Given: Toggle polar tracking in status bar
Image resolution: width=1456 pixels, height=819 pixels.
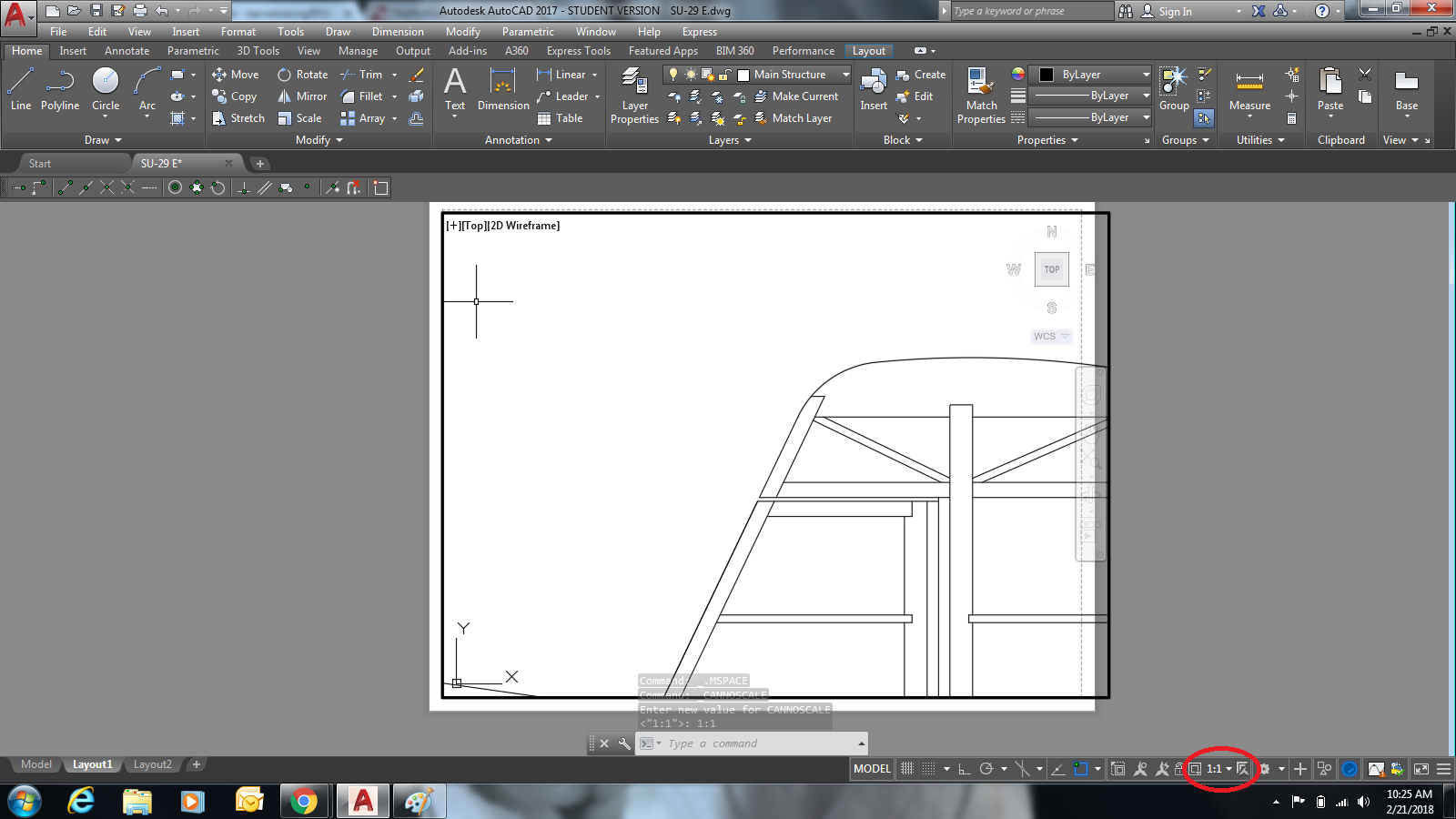Looking at the screenshot, I should coord(986,769).
